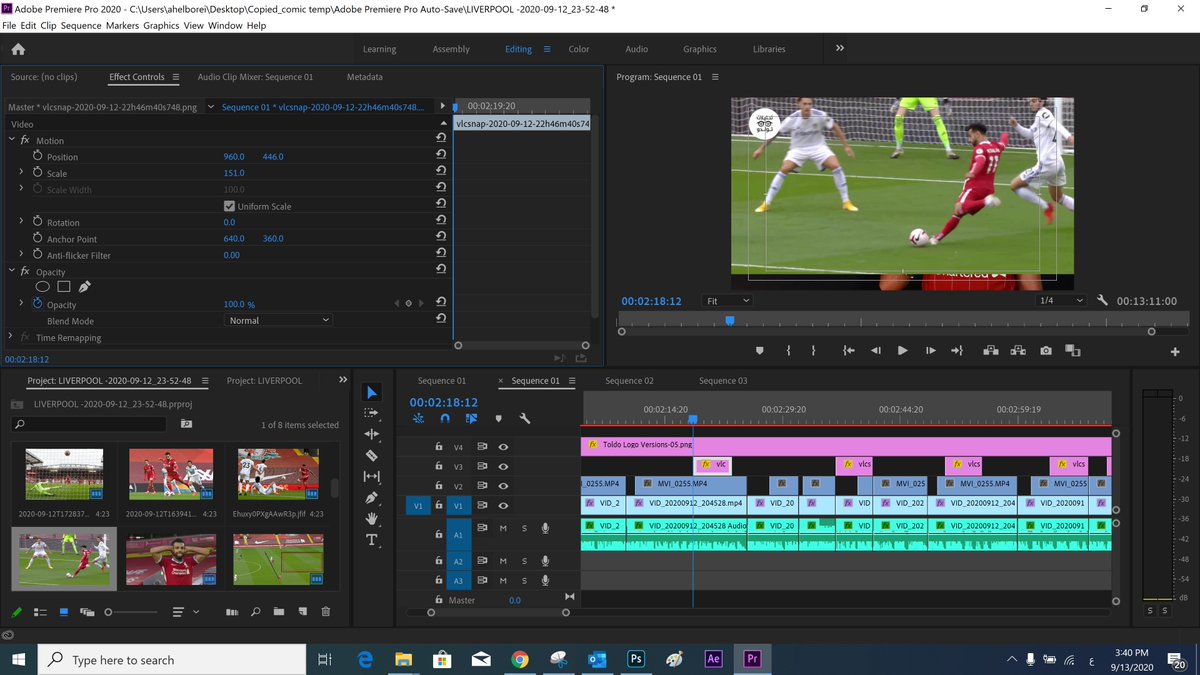Screen dimensions: 1200x675
Task: Select the Hand tool
Action: (x=372, y=518)
